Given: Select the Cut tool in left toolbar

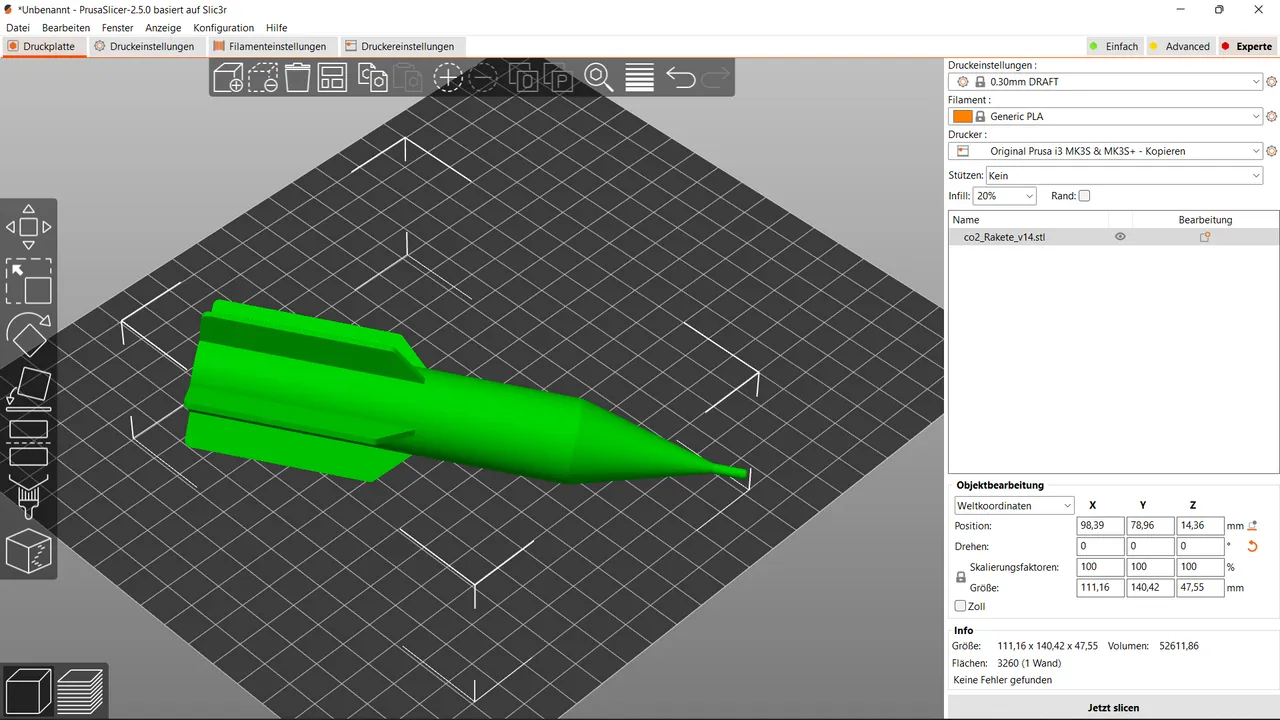Looking at the screenshot, I should pyautogui.click(x=28, y=442).
